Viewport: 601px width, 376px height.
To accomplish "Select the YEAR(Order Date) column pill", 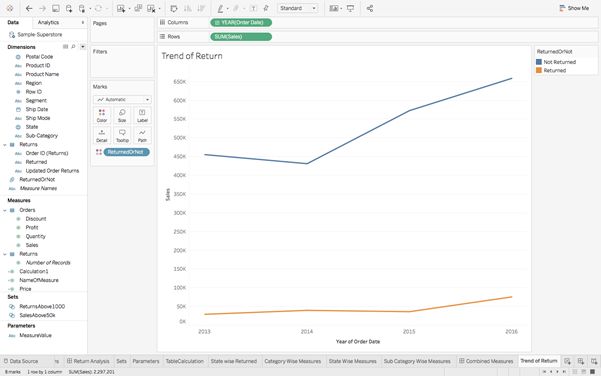I will point(241,23).
